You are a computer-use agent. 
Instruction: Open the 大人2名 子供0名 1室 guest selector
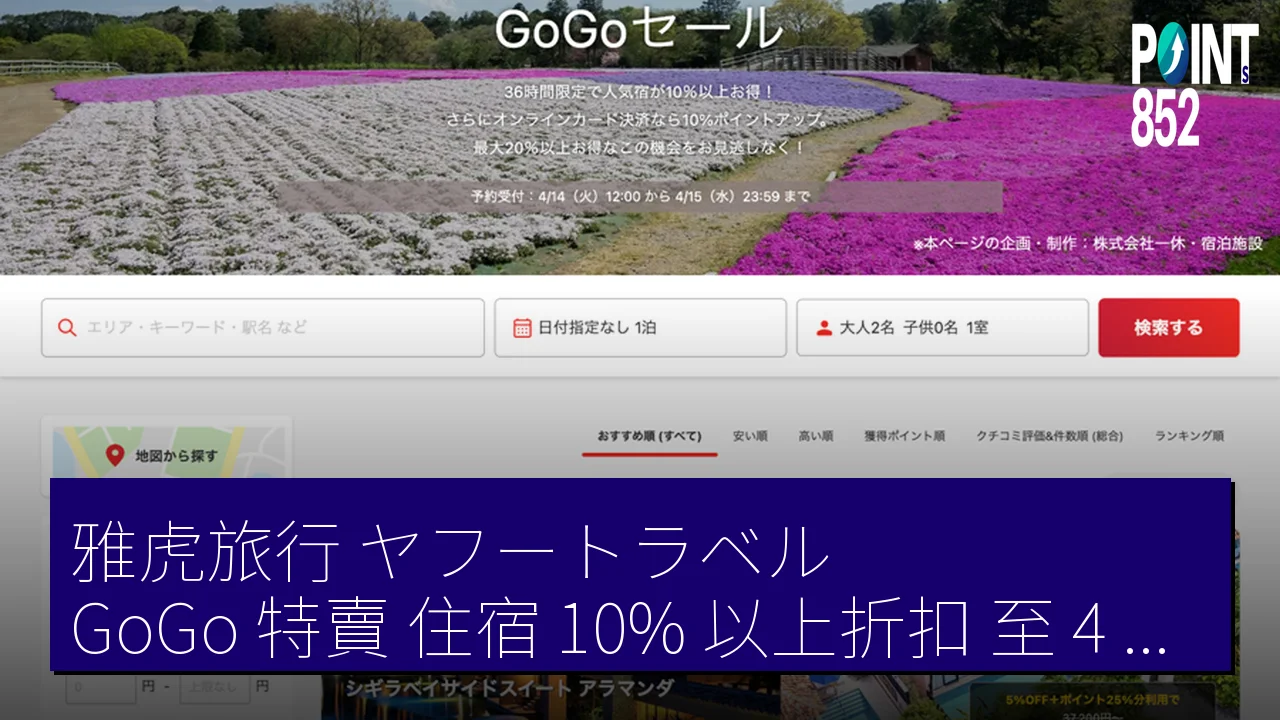click(941, 328)
